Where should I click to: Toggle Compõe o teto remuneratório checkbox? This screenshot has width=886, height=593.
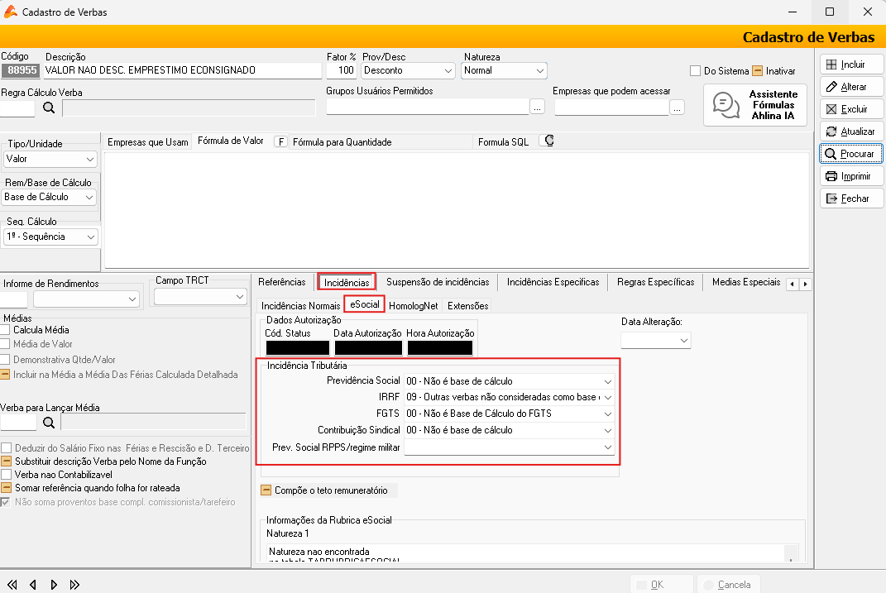(x=266, y=490)
